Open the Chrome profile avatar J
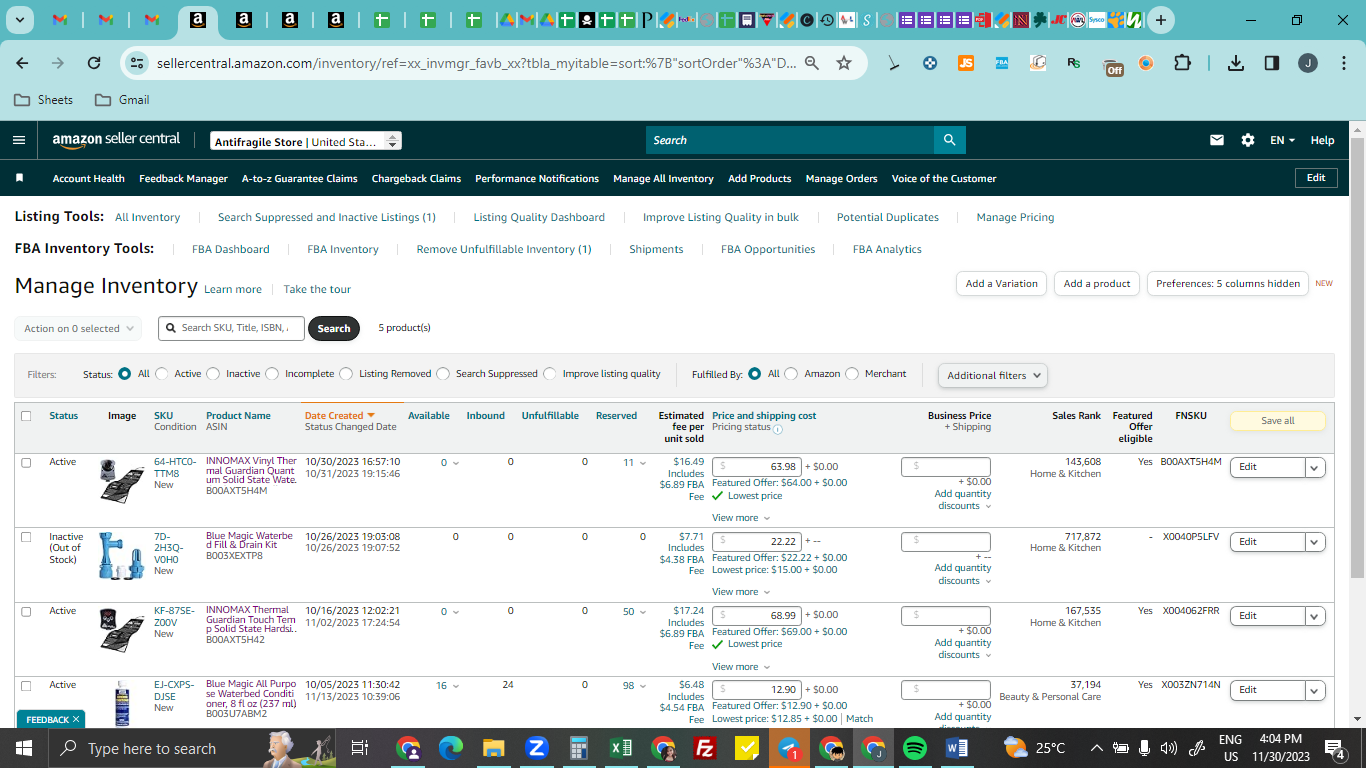The height and width of the screenshot is (768, 1366). click(1308, 63)
